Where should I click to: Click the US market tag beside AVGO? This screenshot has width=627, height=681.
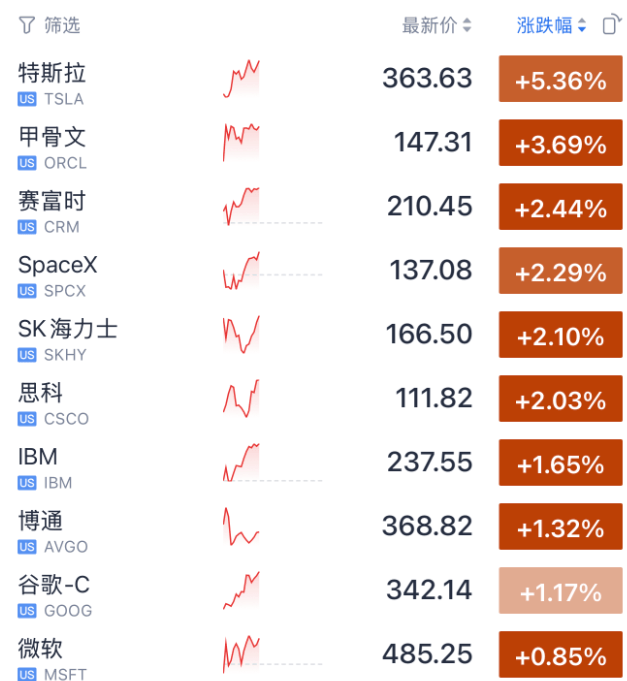(x=27, y=547)
